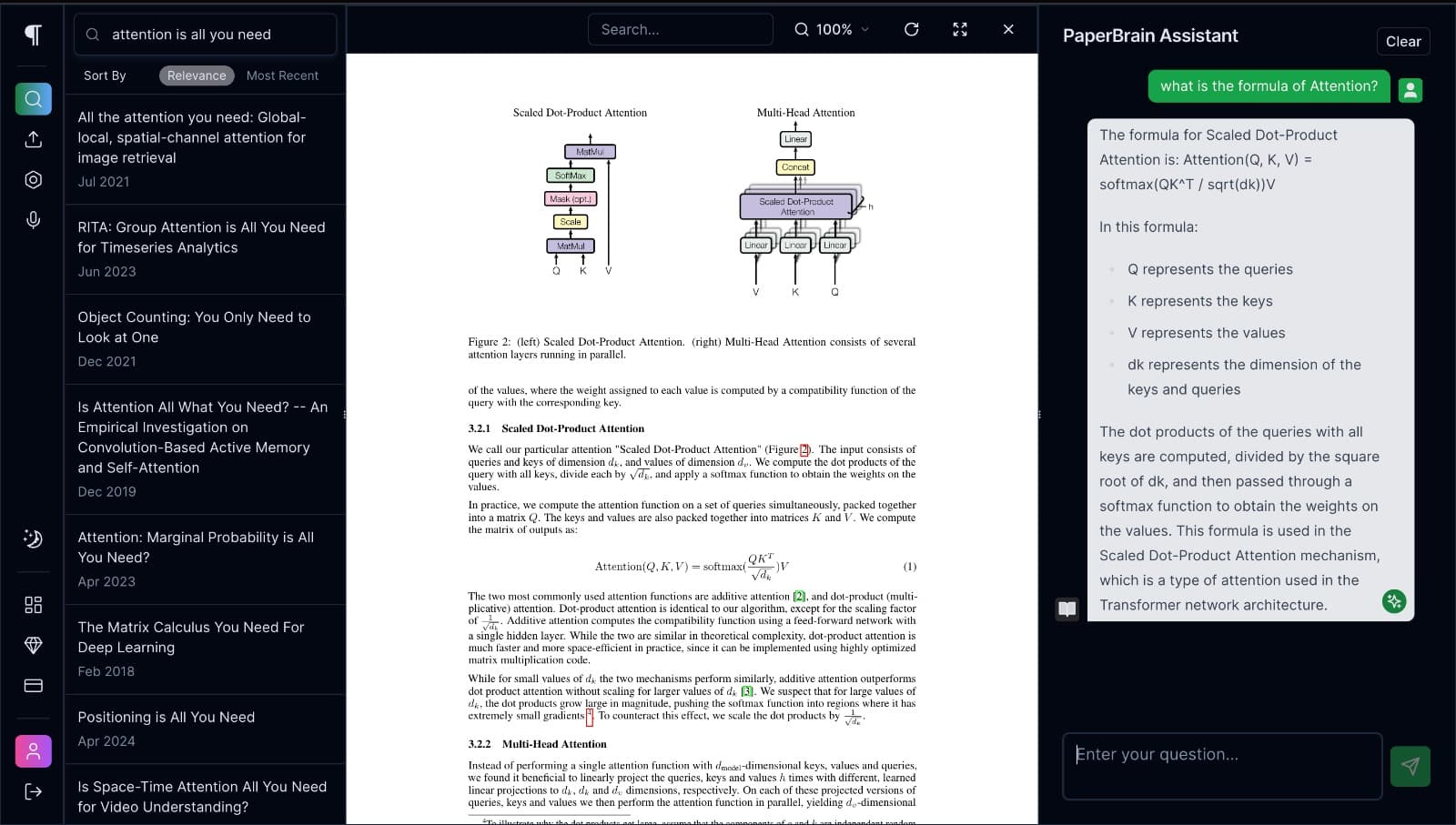Screen dimensions: 1456x825
Task: Click the magnifier in the paper search box
Action: 92,35
